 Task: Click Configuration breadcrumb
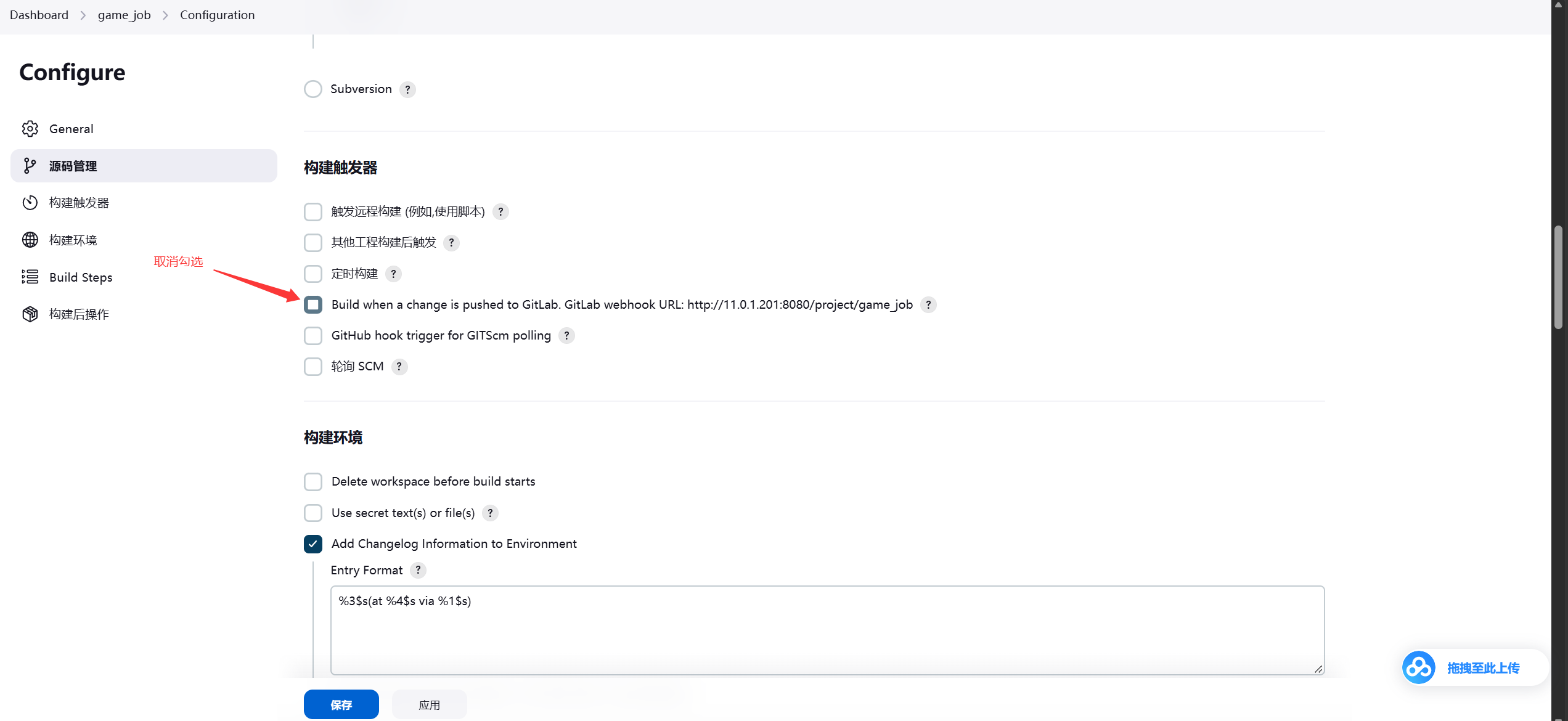(217, 15)
